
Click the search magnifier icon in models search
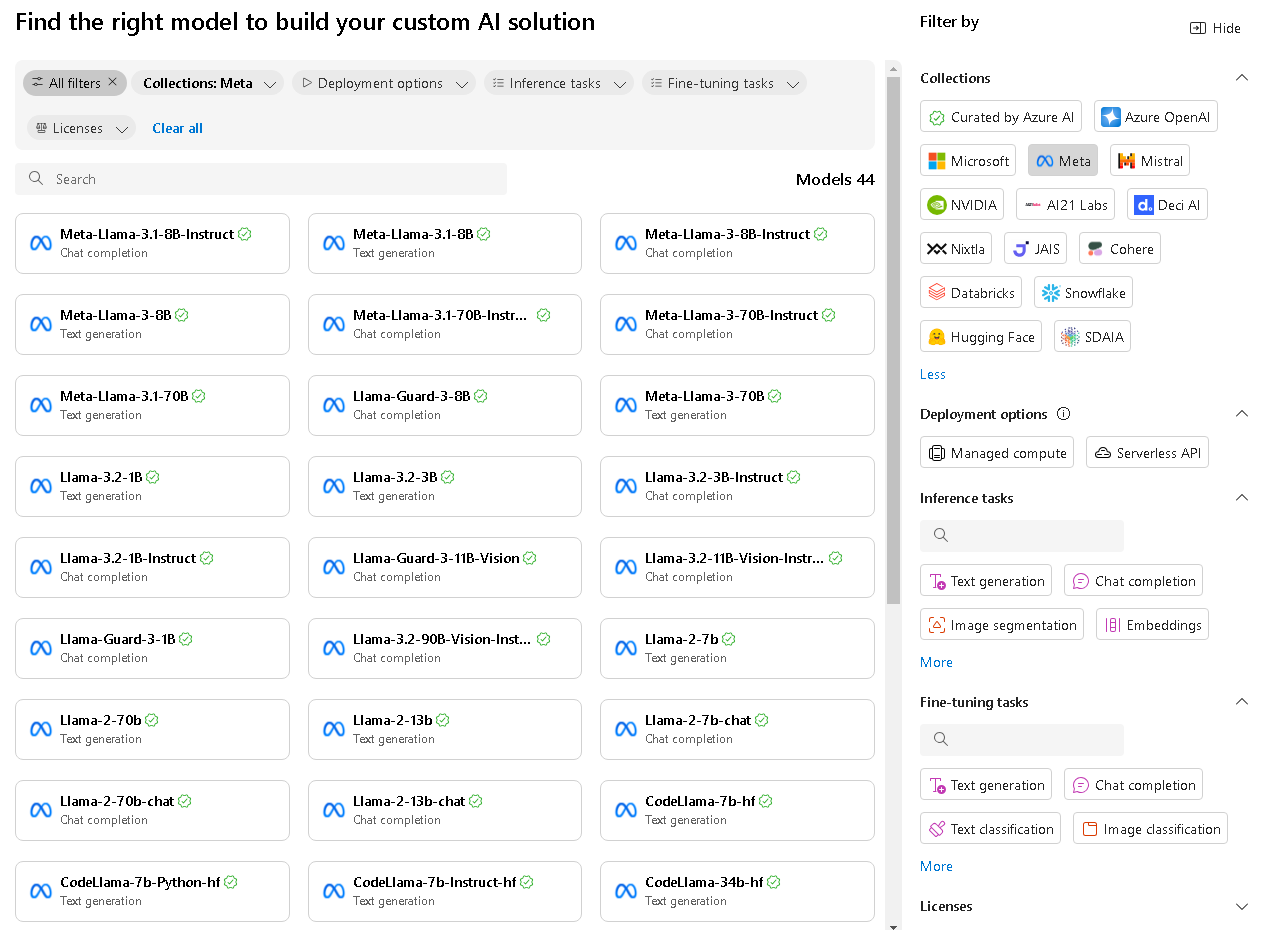36,179
